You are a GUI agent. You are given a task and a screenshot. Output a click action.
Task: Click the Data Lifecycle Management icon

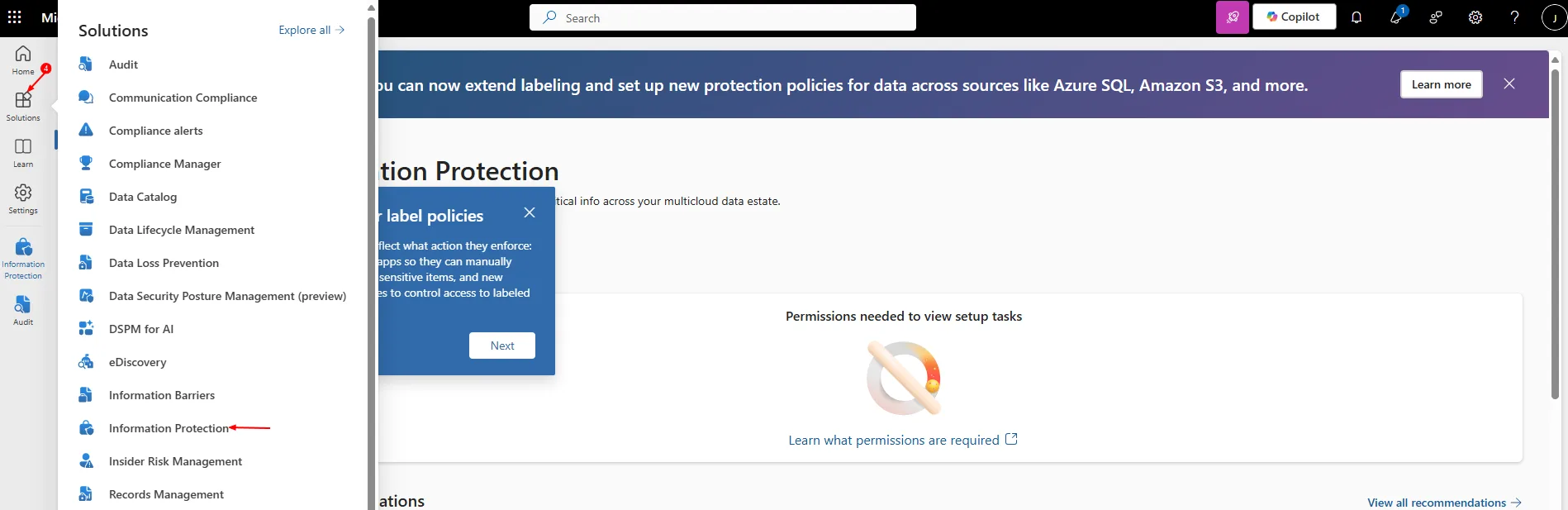(x=86, y=230)
